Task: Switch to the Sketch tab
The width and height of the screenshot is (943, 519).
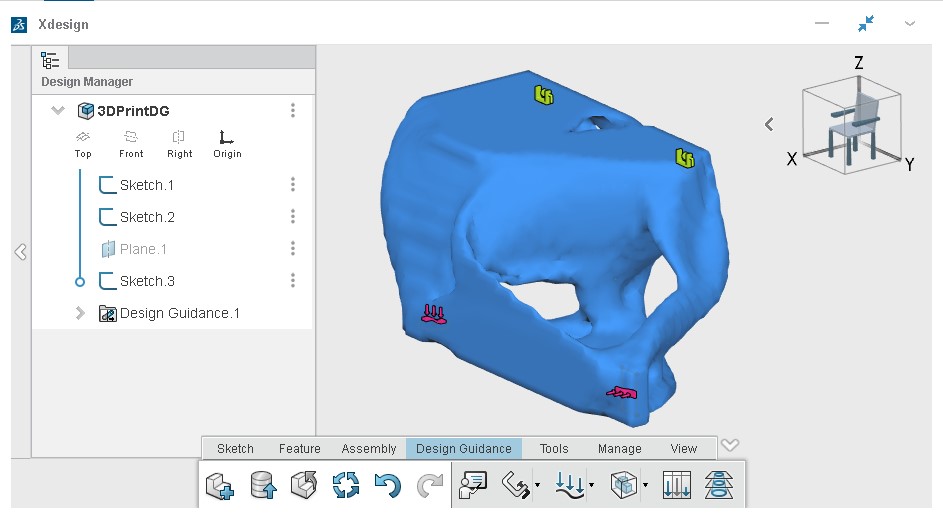Action: (235, 449)
